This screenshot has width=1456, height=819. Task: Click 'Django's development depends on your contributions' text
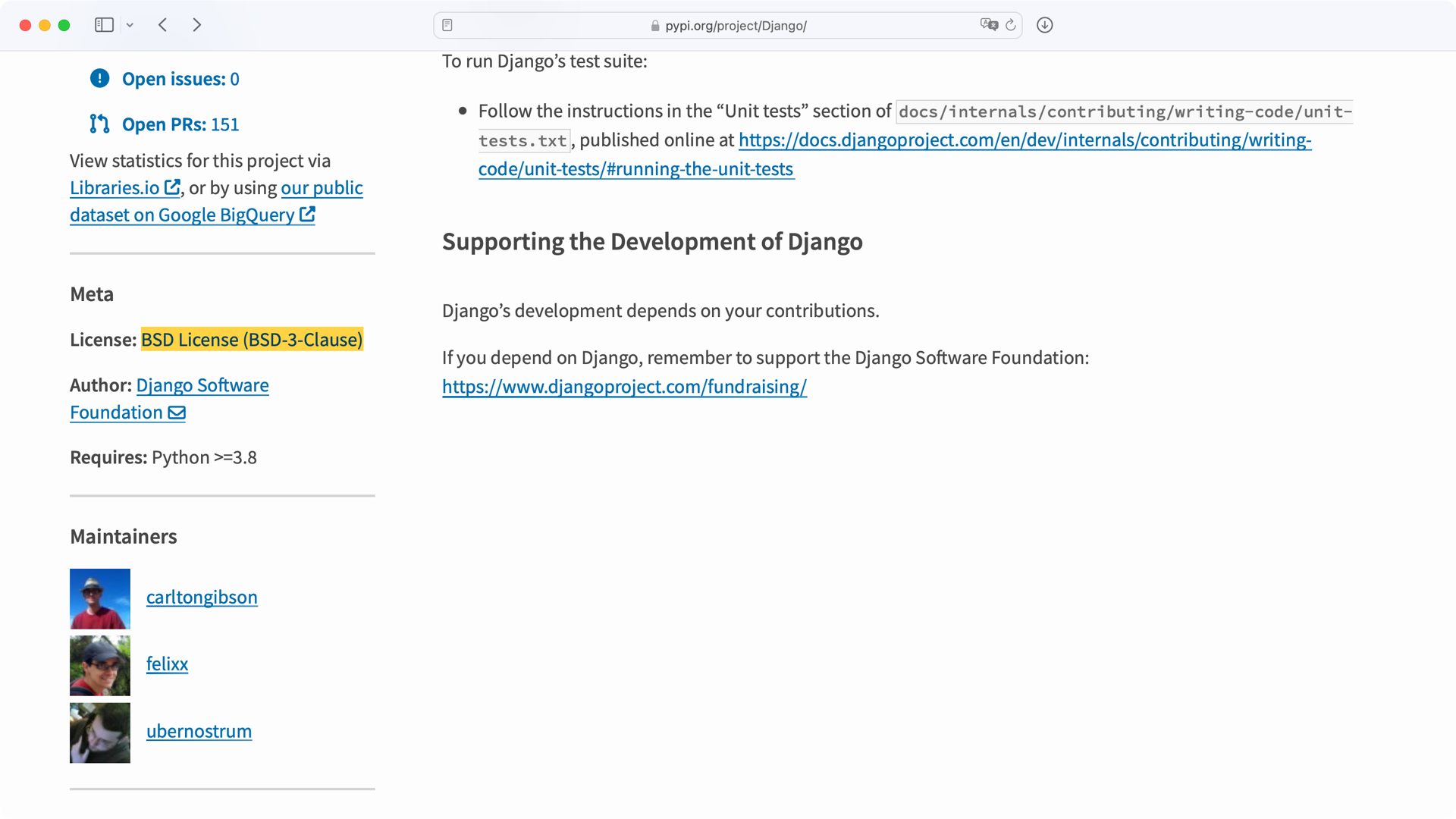(x=661, y=311)
